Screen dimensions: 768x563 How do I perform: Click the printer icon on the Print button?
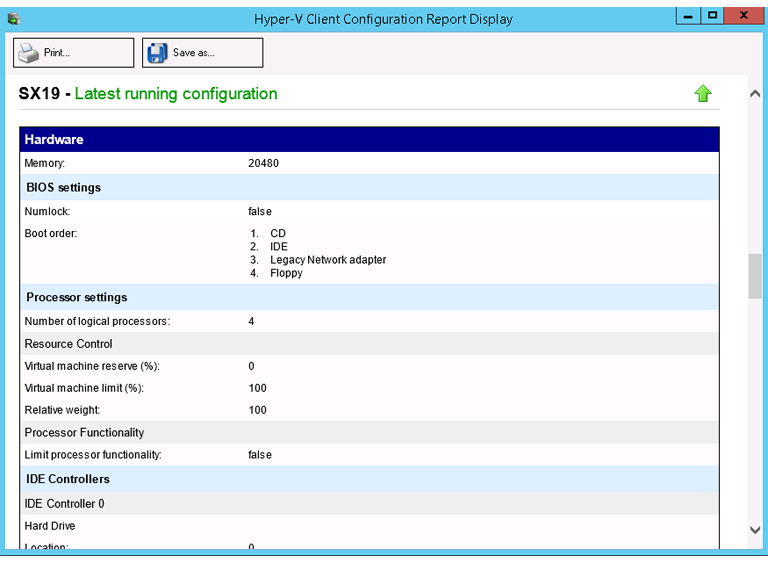29,53
